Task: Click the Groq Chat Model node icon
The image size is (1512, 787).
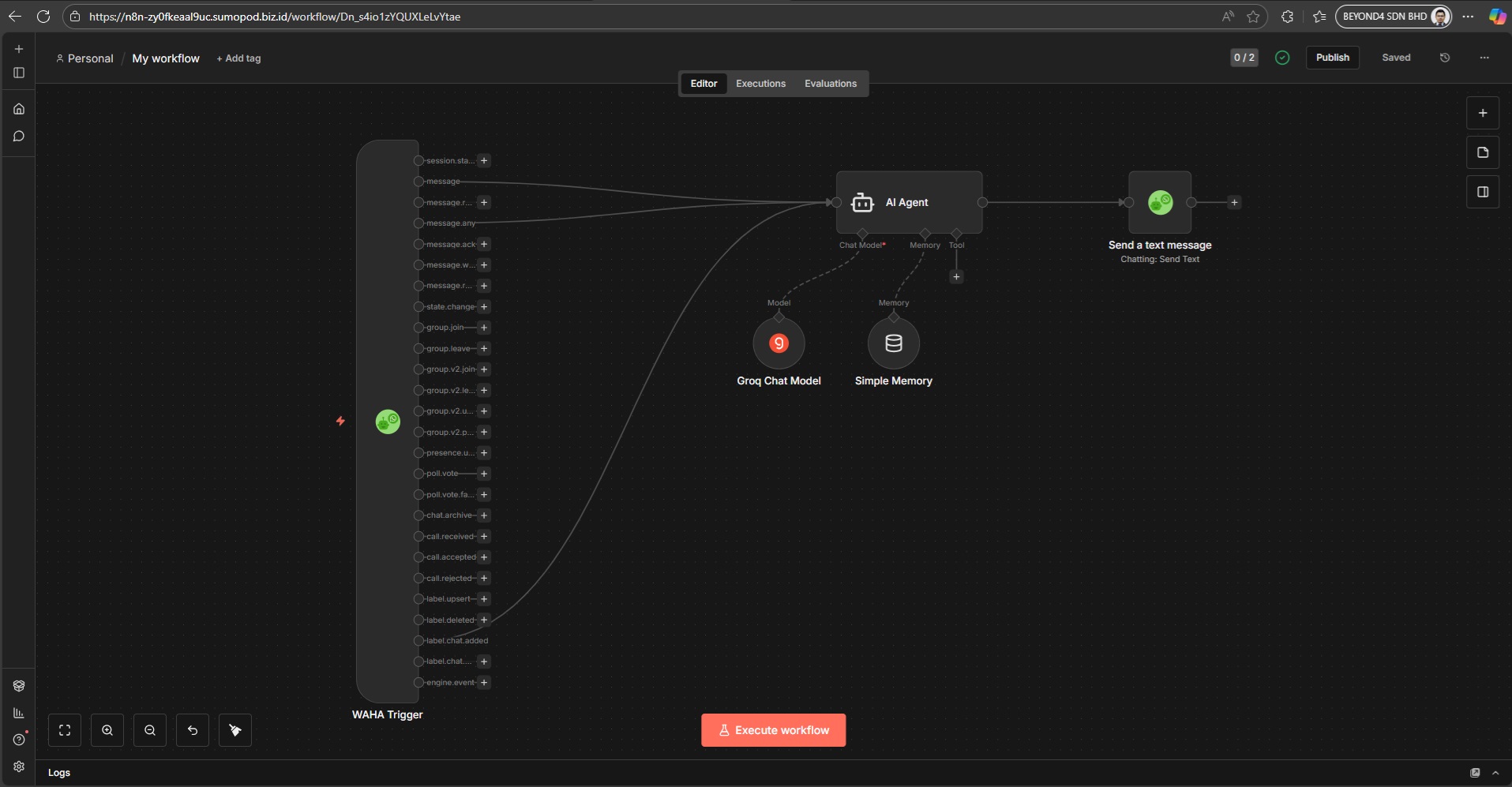Action: coord(779,343)
